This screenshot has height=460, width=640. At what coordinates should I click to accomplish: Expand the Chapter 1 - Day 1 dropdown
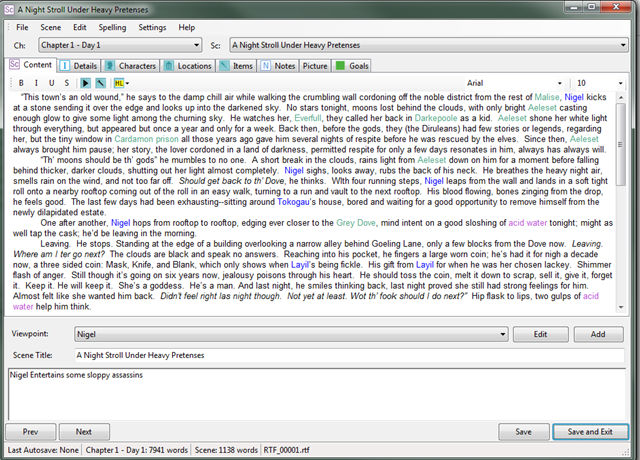point(120,45)
